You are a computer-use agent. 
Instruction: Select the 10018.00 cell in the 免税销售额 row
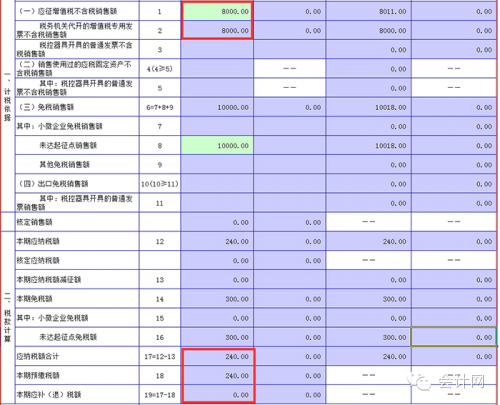point(368,107)
